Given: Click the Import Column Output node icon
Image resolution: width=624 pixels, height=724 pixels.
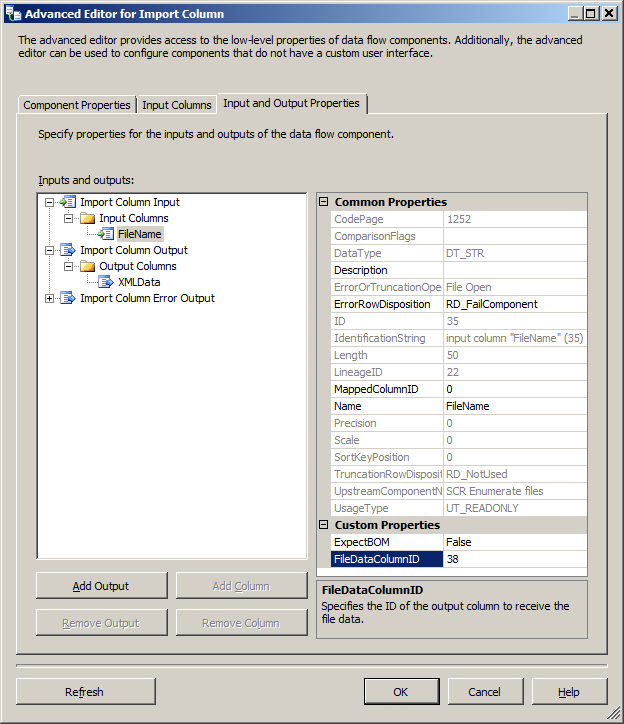Looking at the screenshot, I should (67, 250).
